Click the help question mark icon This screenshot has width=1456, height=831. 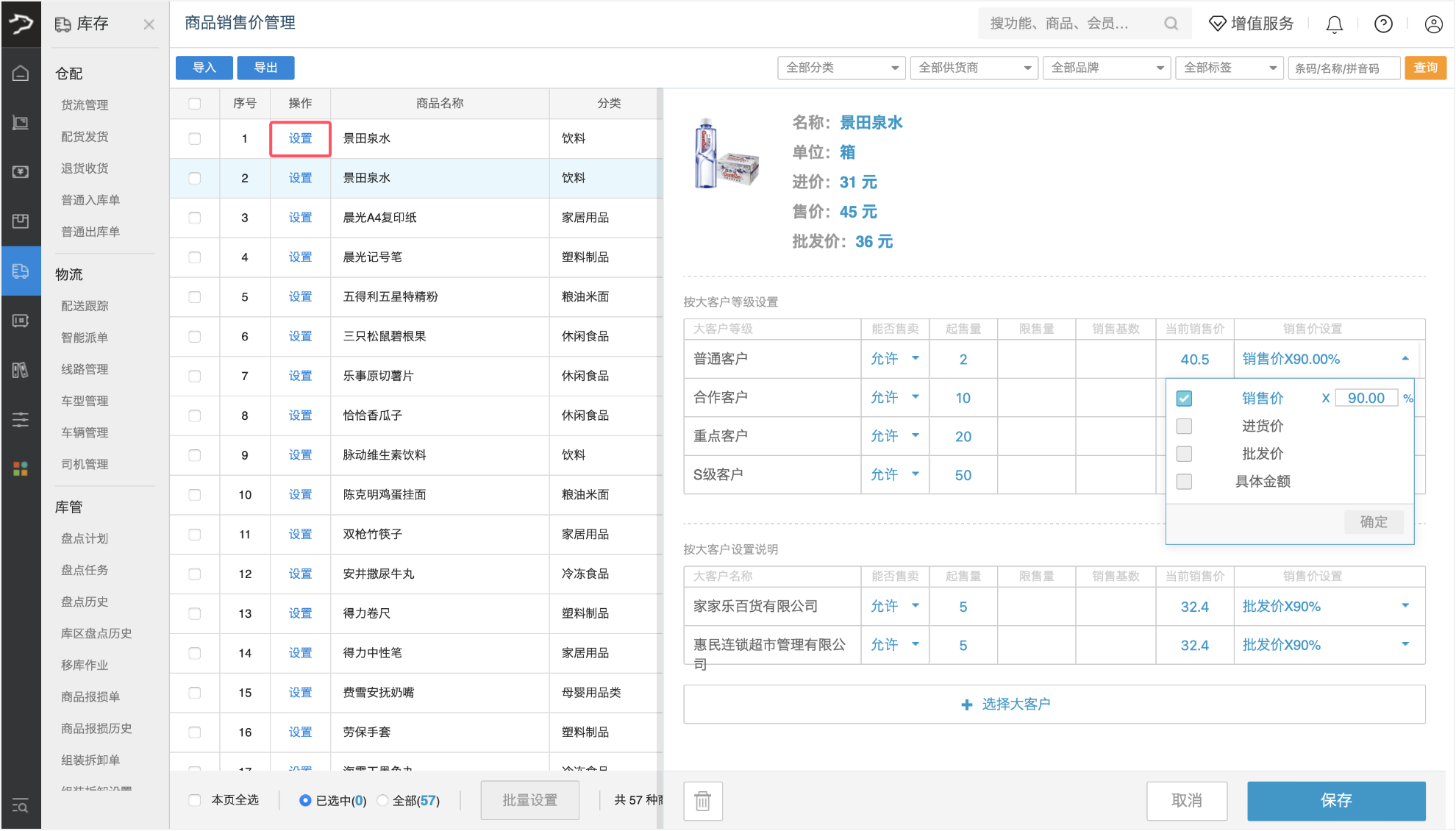pos(1382,24)
